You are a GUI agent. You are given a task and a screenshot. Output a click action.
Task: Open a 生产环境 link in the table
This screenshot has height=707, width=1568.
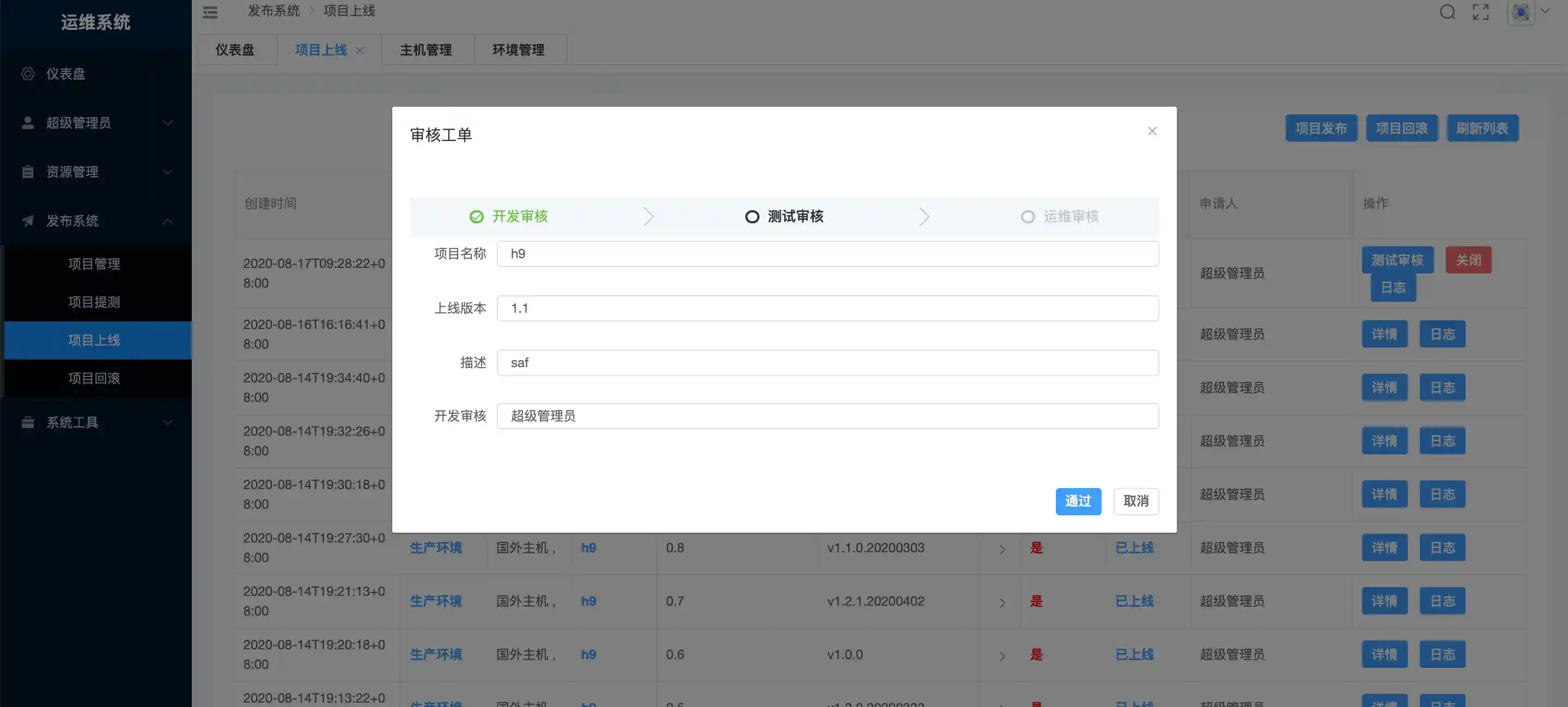coord(436,547)
